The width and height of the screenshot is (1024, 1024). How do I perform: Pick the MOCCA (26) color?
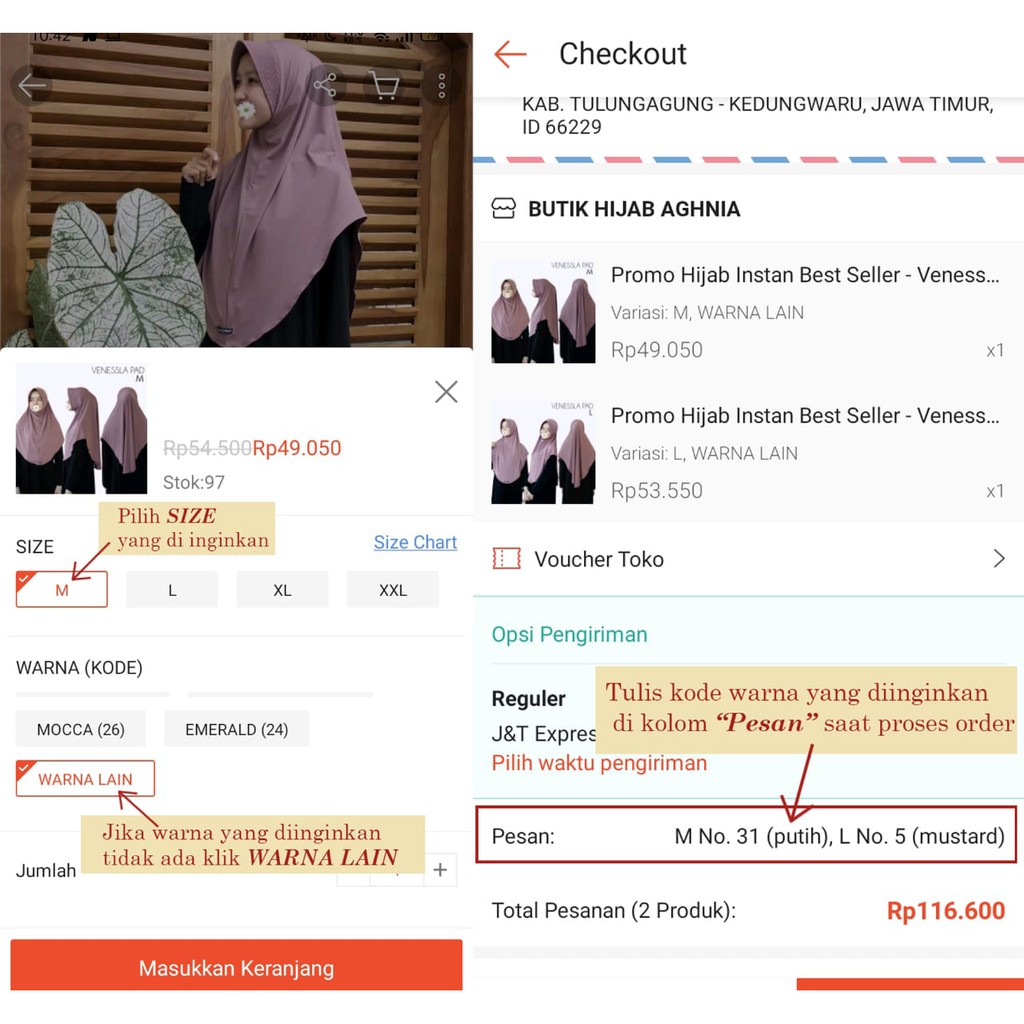pyautogui.click(x=80, y=729)
